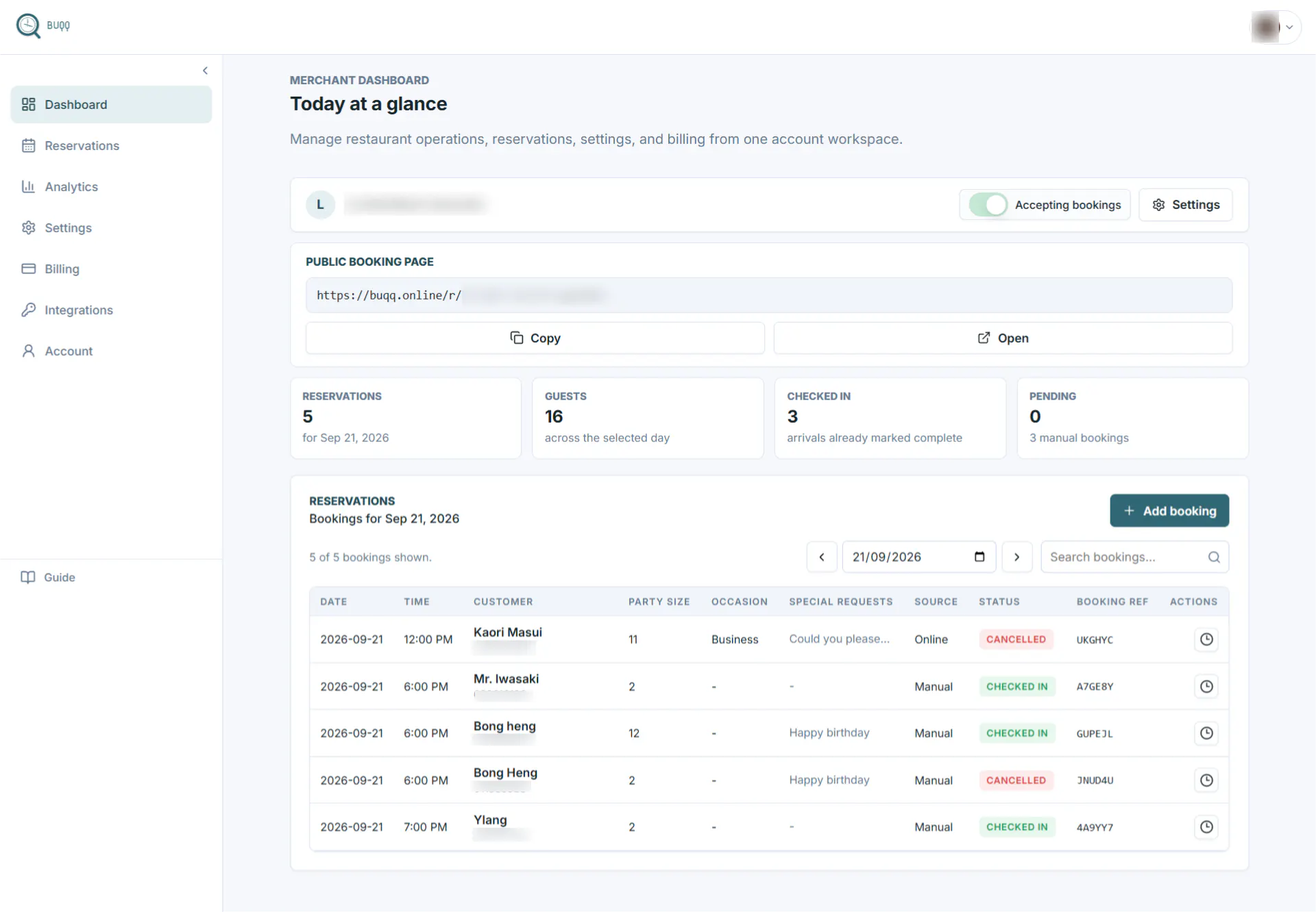Open the public booking page
Image resolution: width=1316 pixels, height=912 pixels.
[1003, 338]
